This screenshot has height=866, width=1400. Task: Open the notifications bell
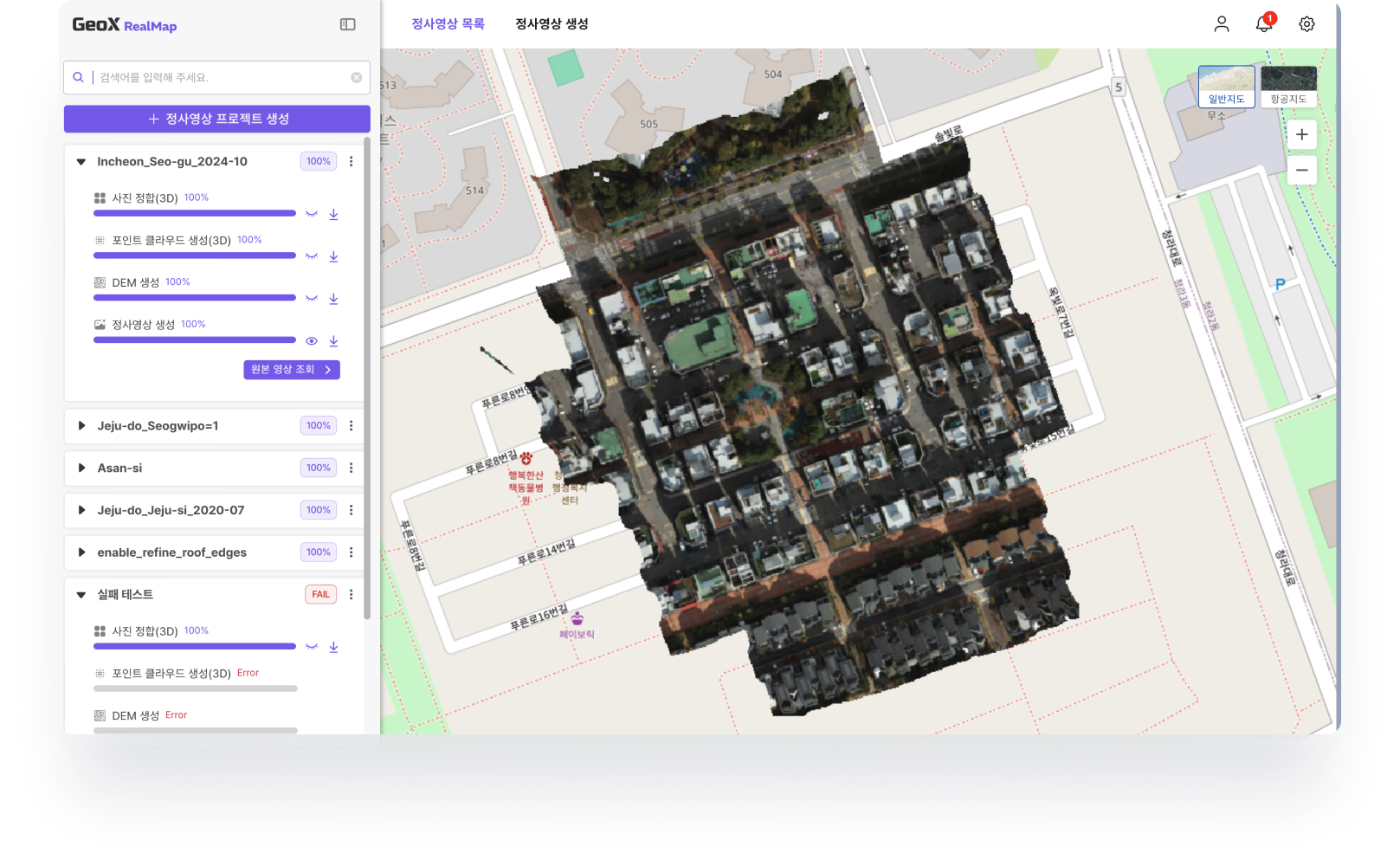[1263, 24]
